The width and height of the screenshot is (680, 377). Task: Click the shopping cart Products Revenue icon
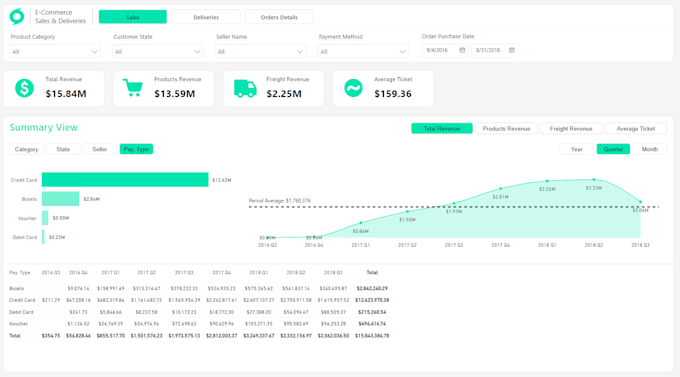pos(133,88)
